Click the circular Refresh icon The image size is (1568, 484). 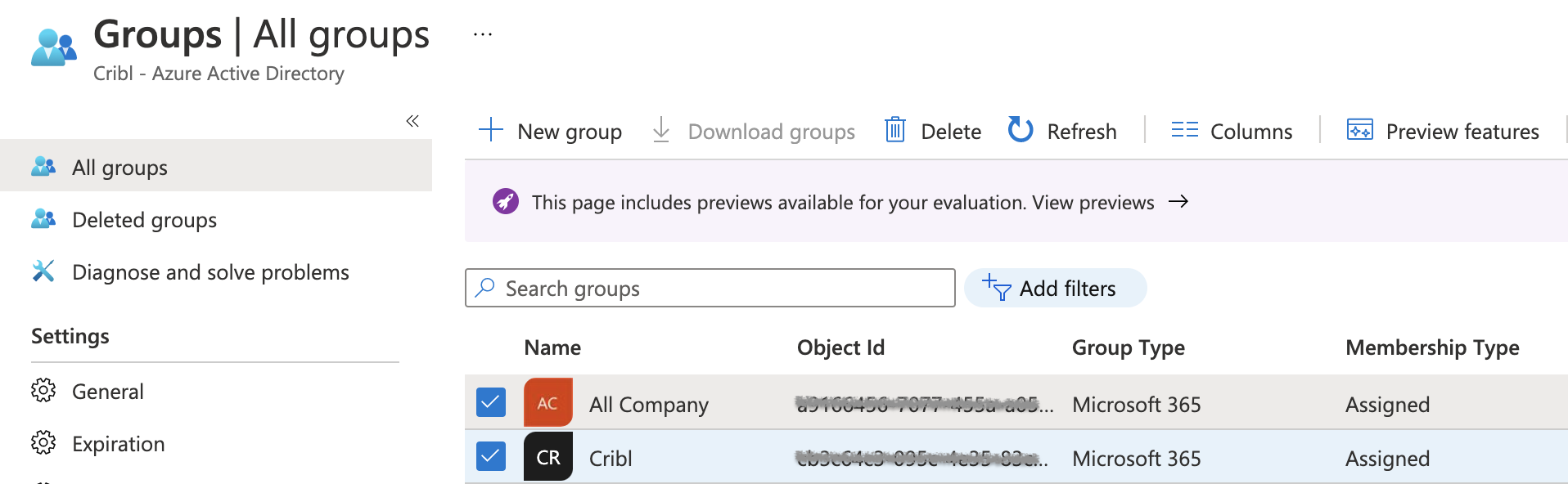point(1021,129)
